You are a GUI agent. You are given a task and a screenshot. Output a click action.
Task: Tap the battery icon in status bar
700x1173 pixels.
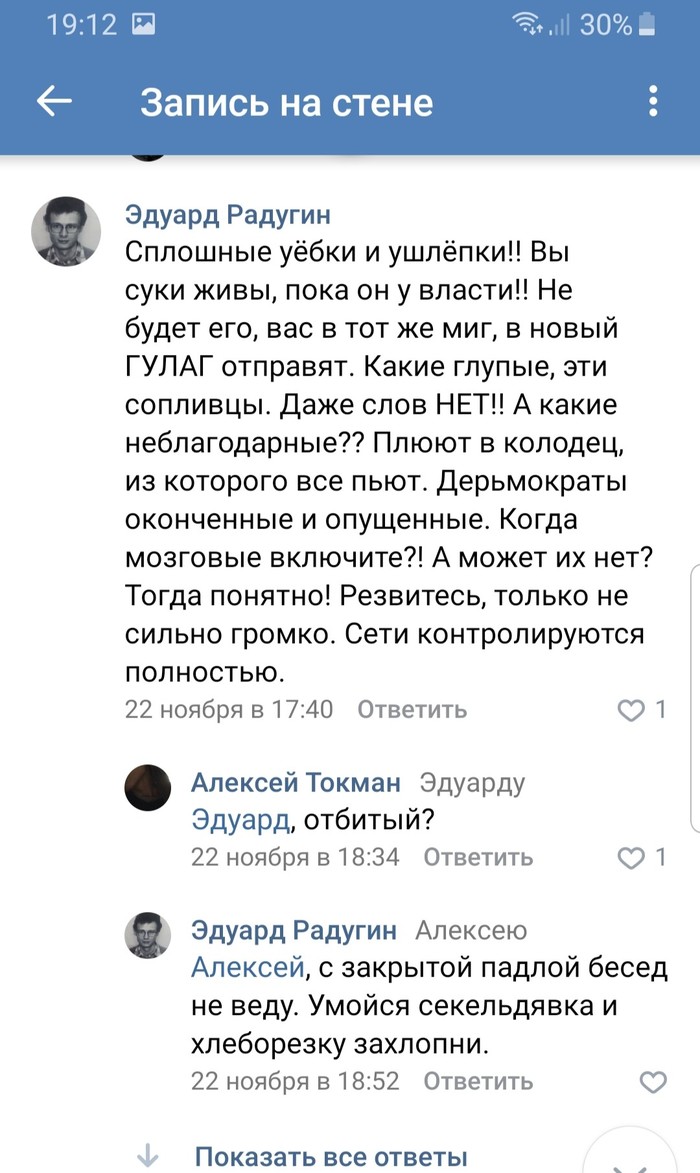[650, 24]
